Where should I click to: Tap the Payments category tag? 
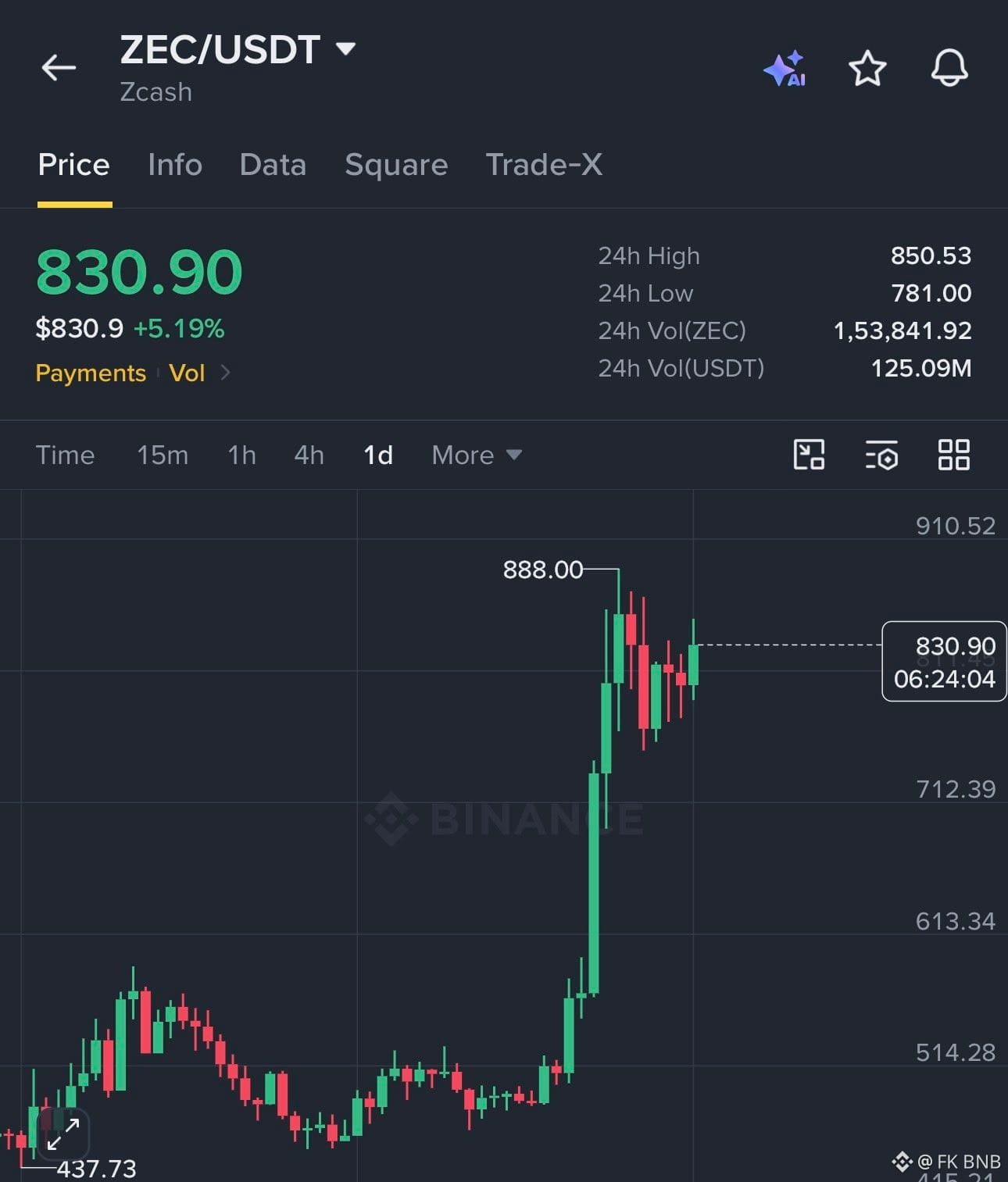91,373
